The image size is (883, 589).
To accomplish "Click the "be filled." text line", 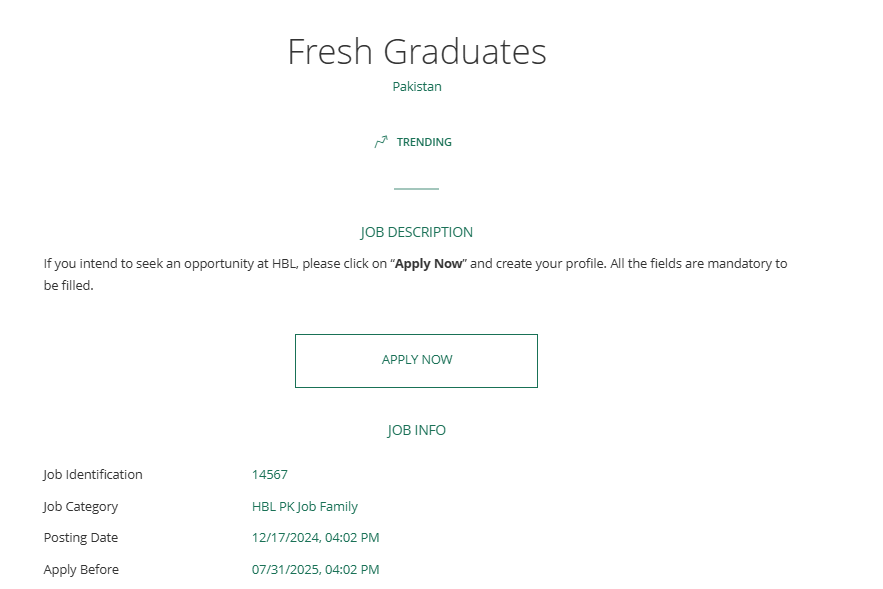I will [x=69, y=285].
